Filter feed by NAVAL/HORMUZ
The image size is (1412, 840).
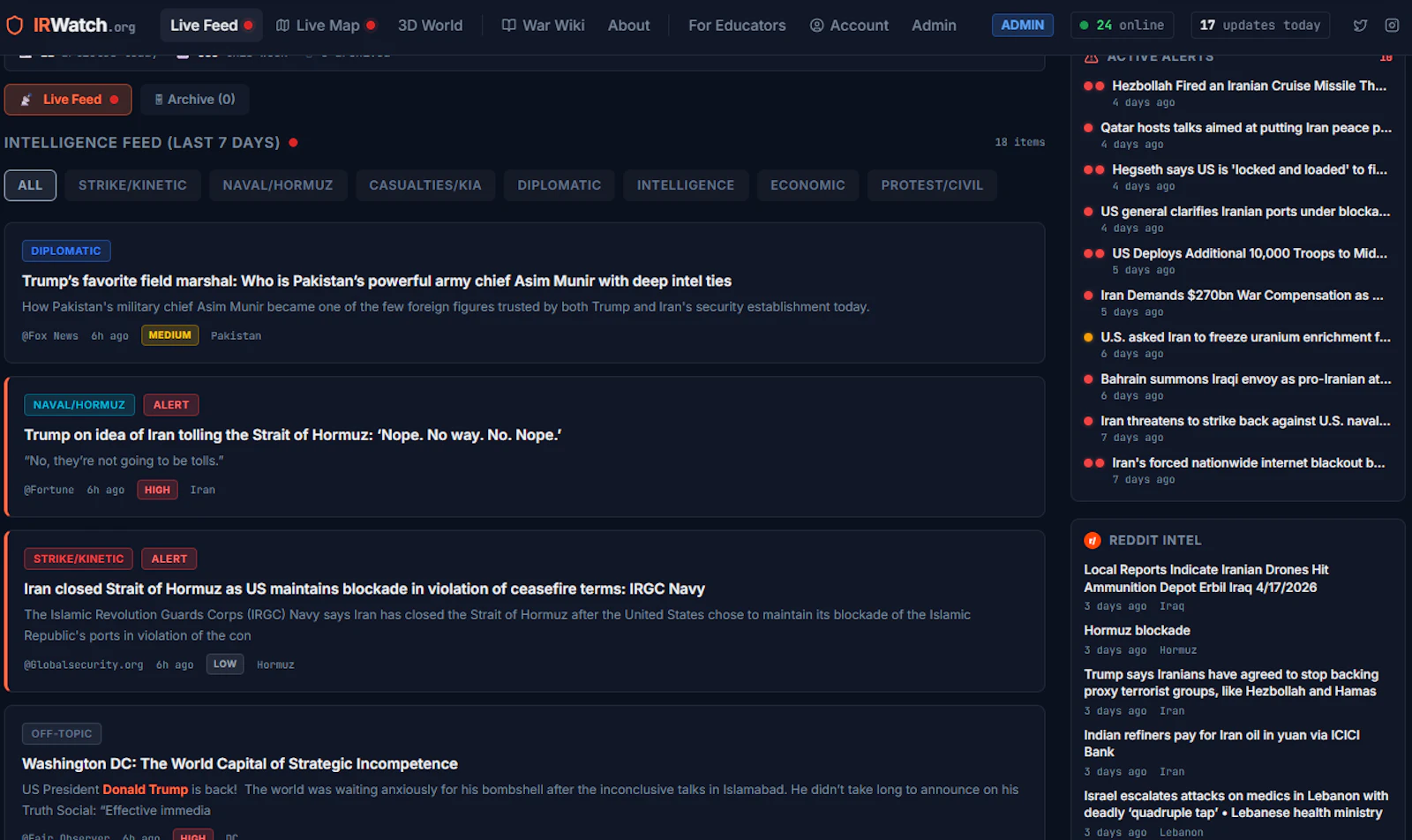[x=278, y=185]
